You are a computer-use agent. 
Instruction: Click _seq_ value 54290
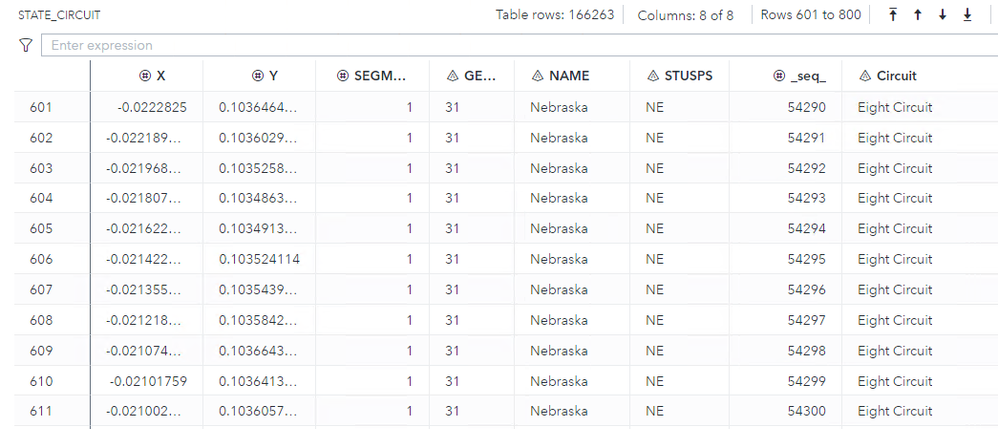806,108
